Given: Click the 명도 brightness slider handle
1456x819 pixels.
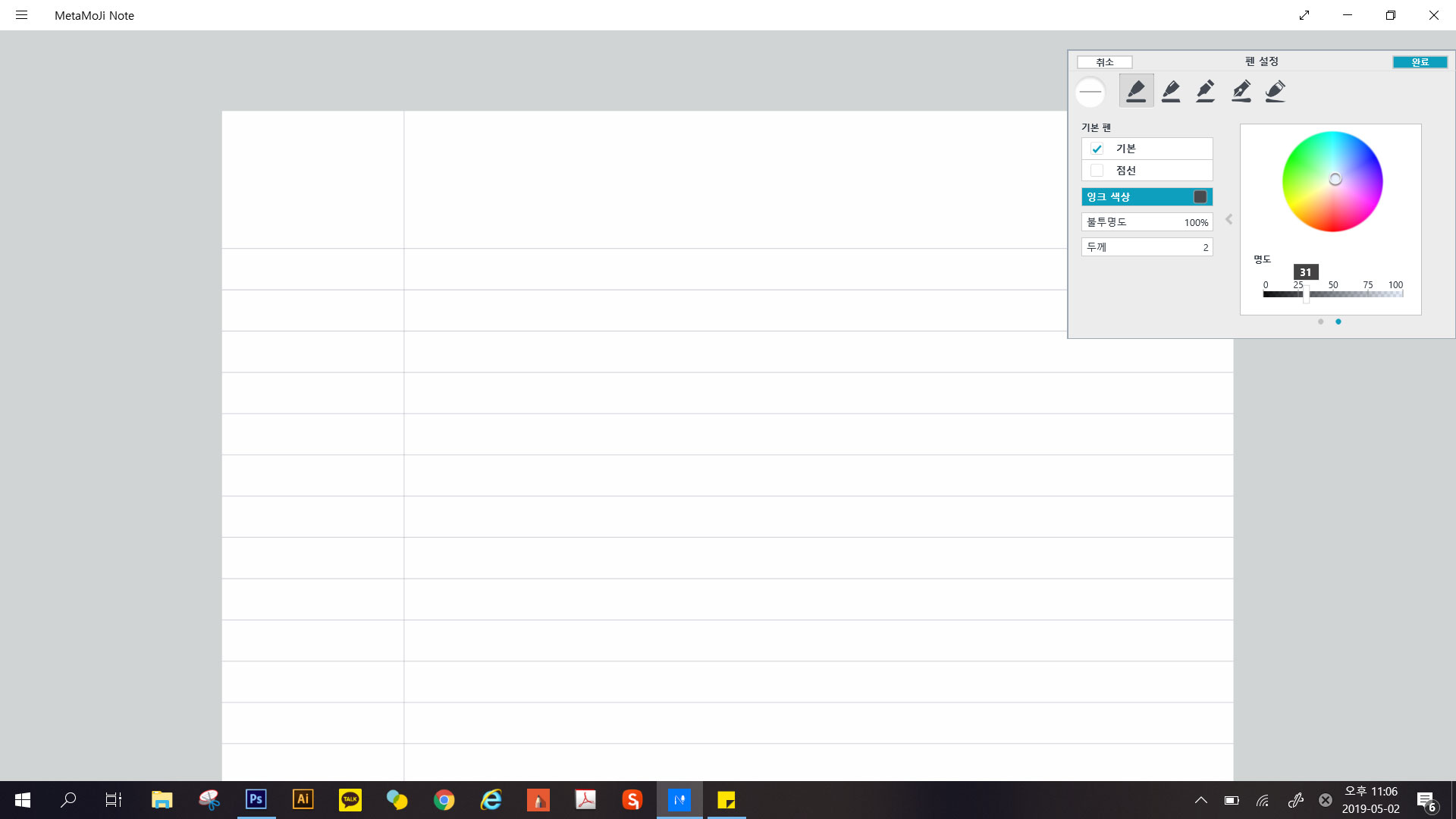Looking at the screenshot, I should point(1306,295).
